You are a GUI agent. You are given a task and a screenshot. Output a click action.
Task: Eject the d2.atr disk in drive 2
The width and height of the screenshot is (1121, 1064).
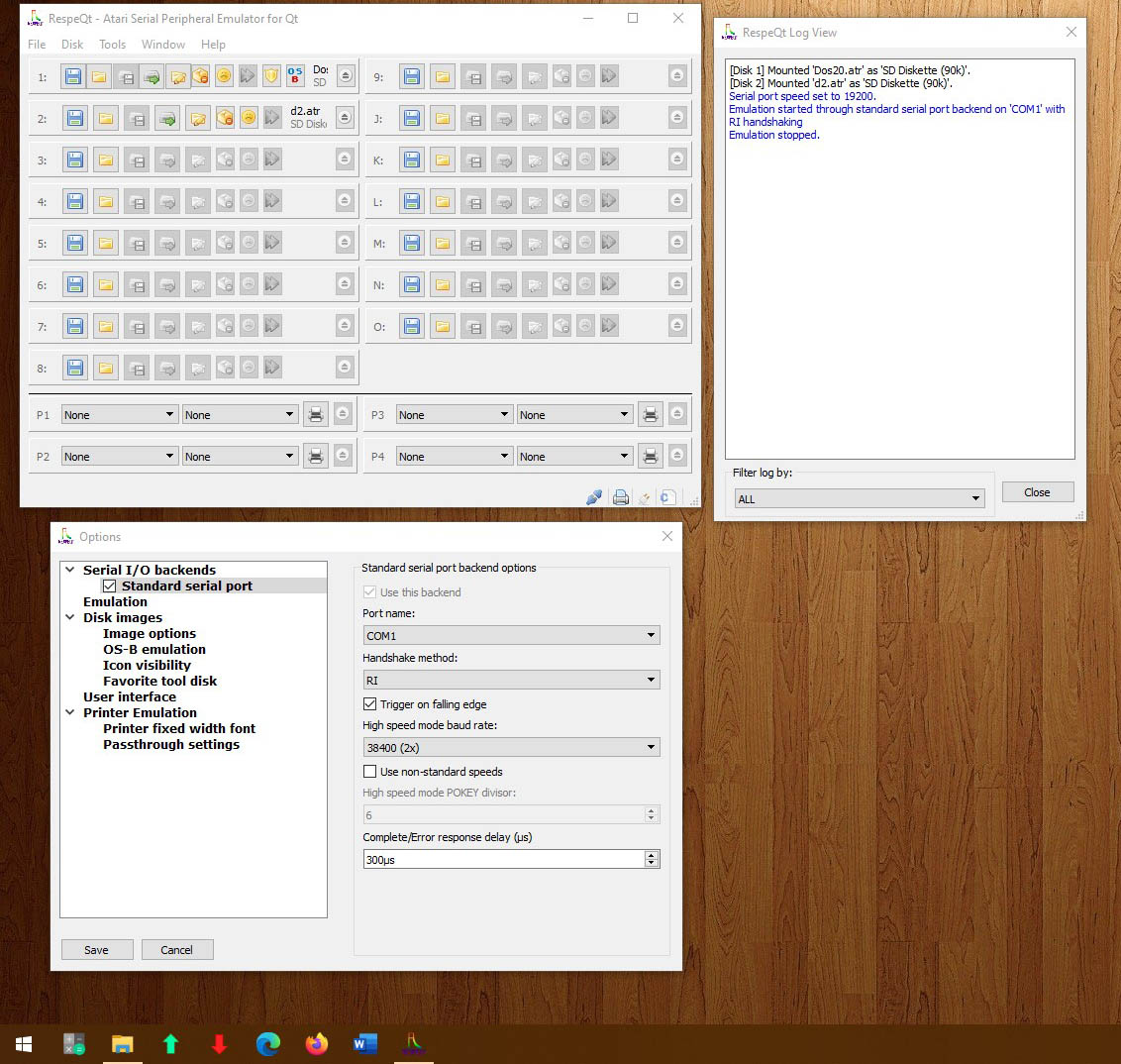pyautogui.click(x=345, y=117)
